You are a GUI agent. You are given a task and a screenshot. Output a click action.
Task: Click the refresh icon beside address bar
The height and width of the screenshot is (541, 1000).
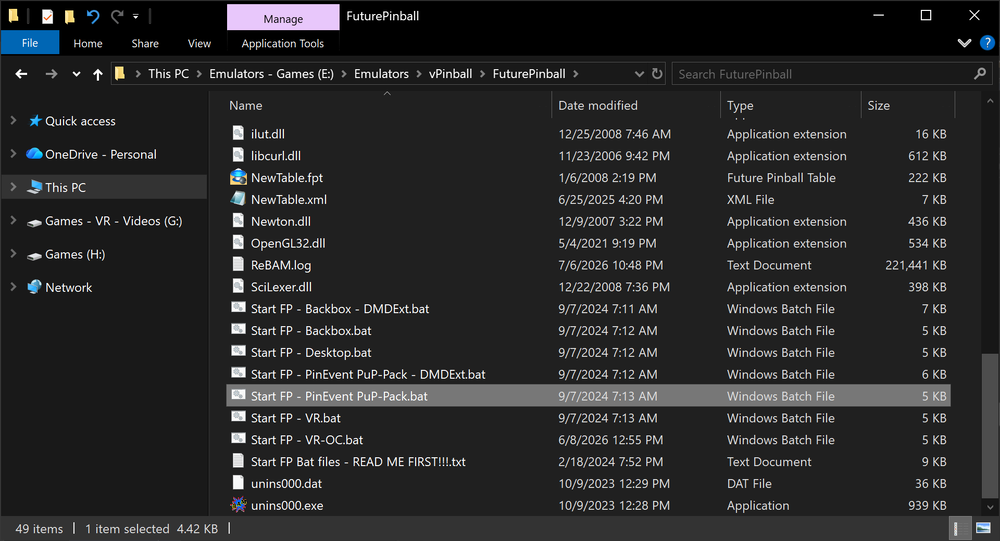pos(658,74)
